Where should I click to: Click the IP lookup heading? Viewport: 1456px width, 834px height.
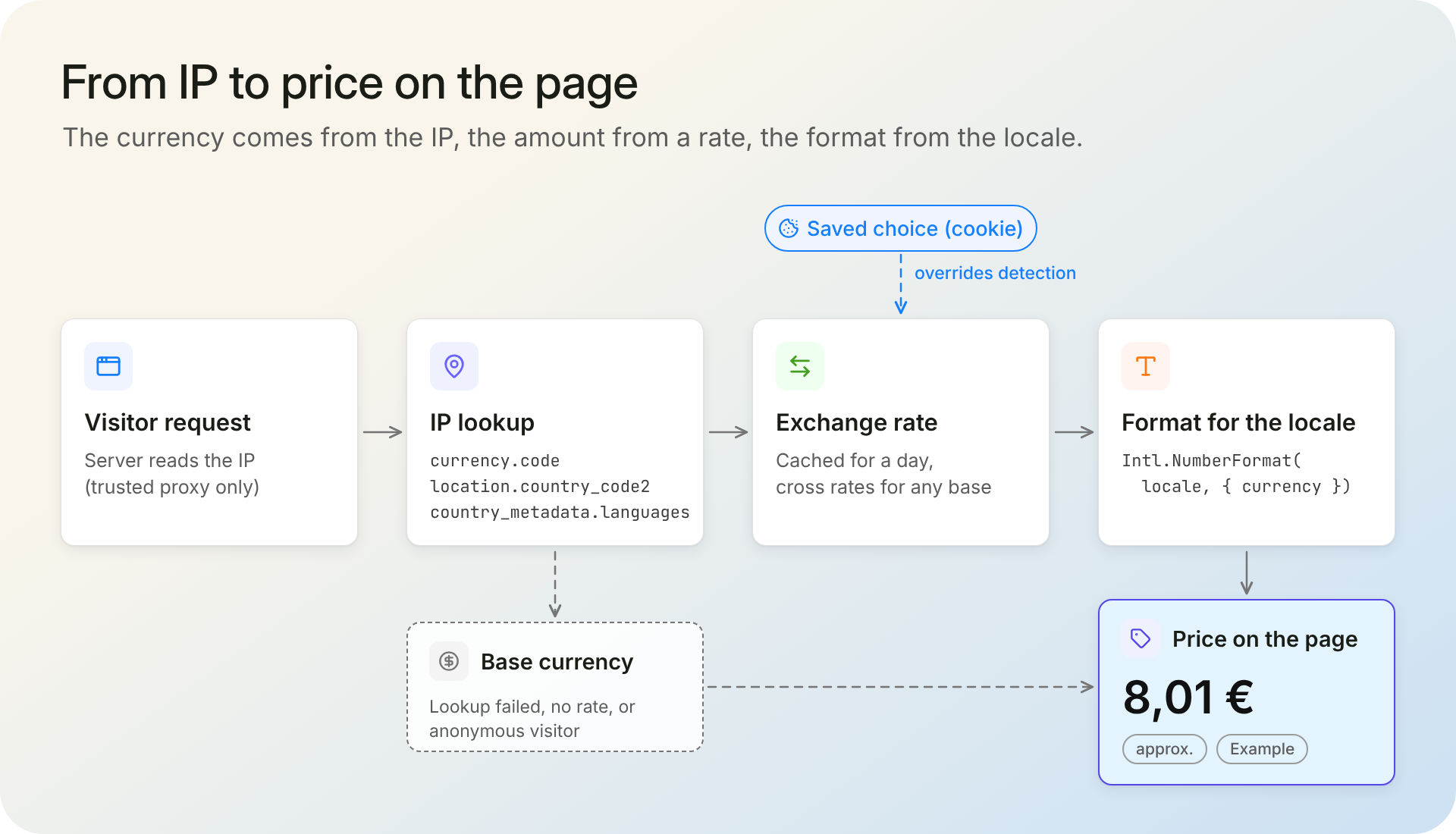point(482,422)
